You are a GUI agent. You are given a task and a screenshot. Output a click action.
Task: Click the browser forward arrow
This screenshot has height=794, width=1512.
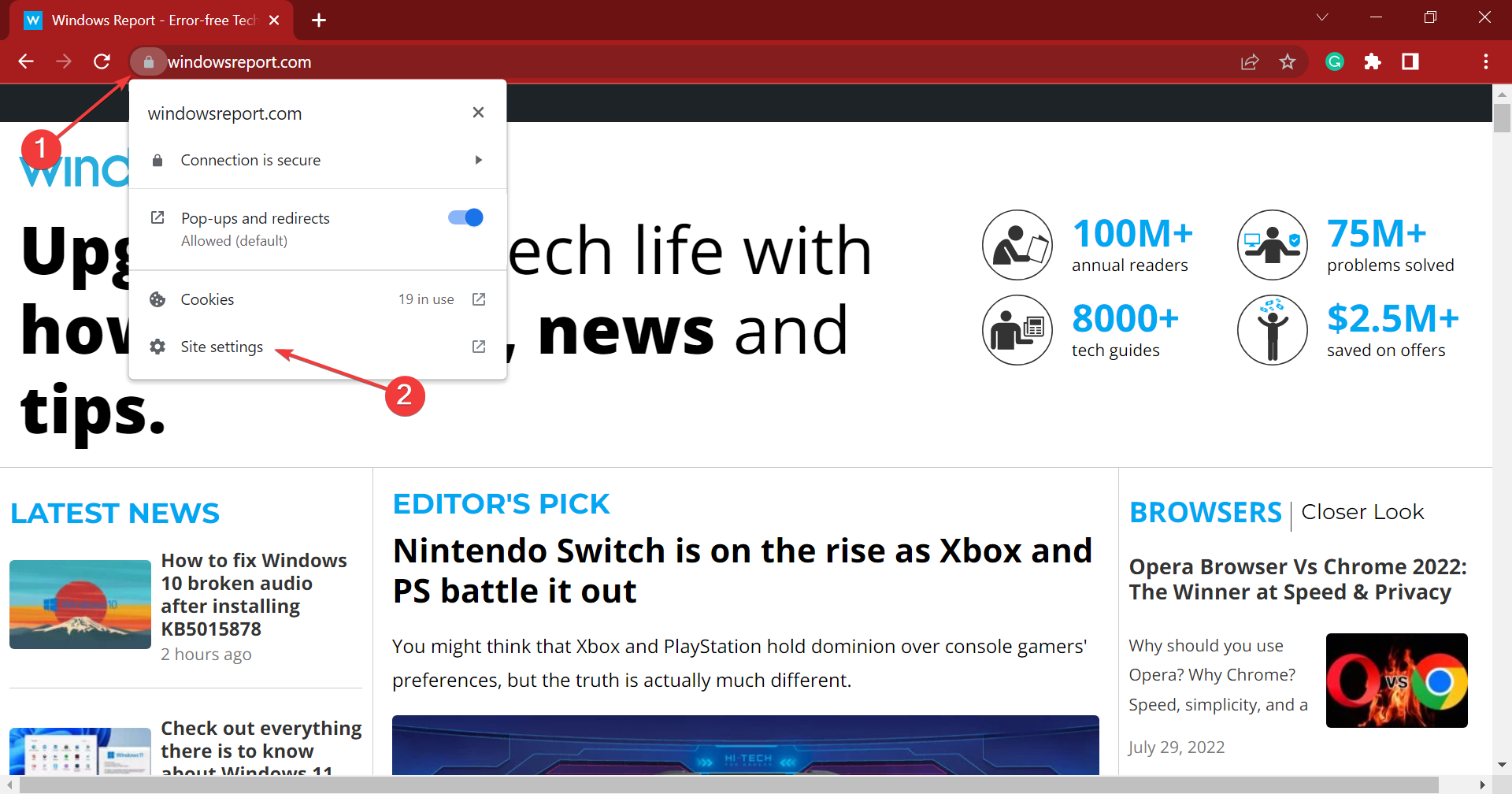[64, 61]
